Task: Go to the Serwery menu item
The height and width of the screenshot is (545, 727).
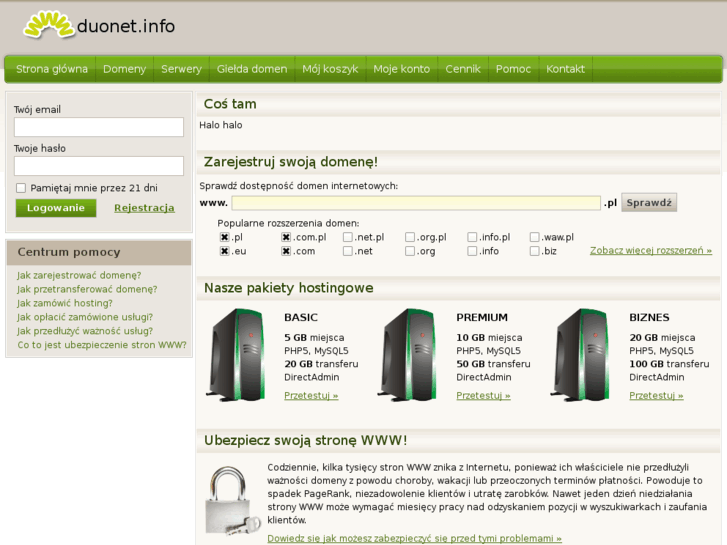Action: click(x=181, y=69)
